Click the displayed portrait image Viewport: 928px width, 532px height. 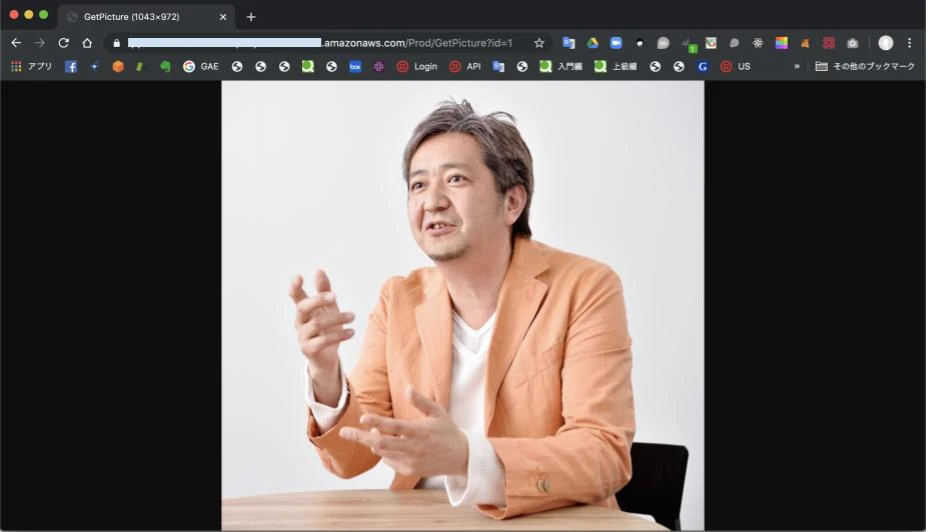[463, 305]
